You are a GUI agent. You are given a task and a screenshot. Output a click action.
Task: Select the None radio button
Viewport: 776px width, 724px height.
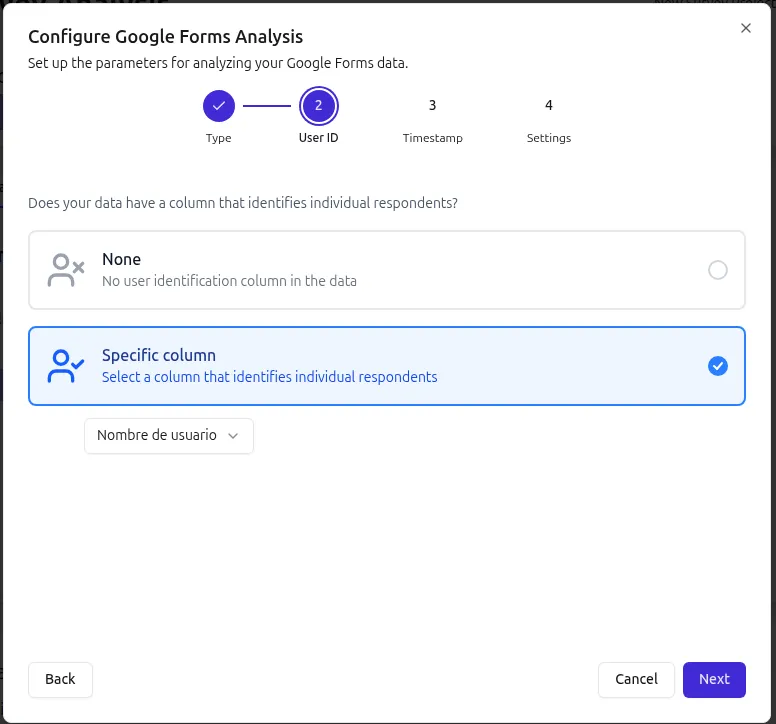pos(717,270)
